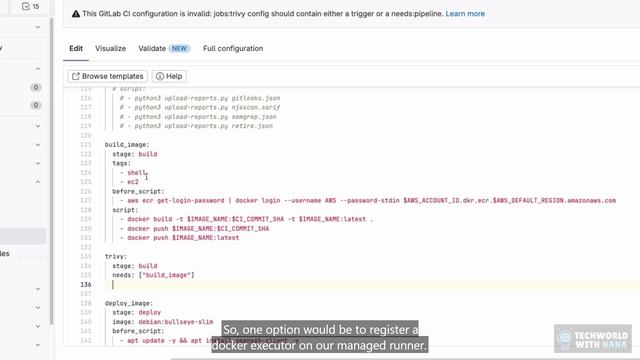Open the Validate tab
This screenshot has width=640, height=360.
click(164, 49)
